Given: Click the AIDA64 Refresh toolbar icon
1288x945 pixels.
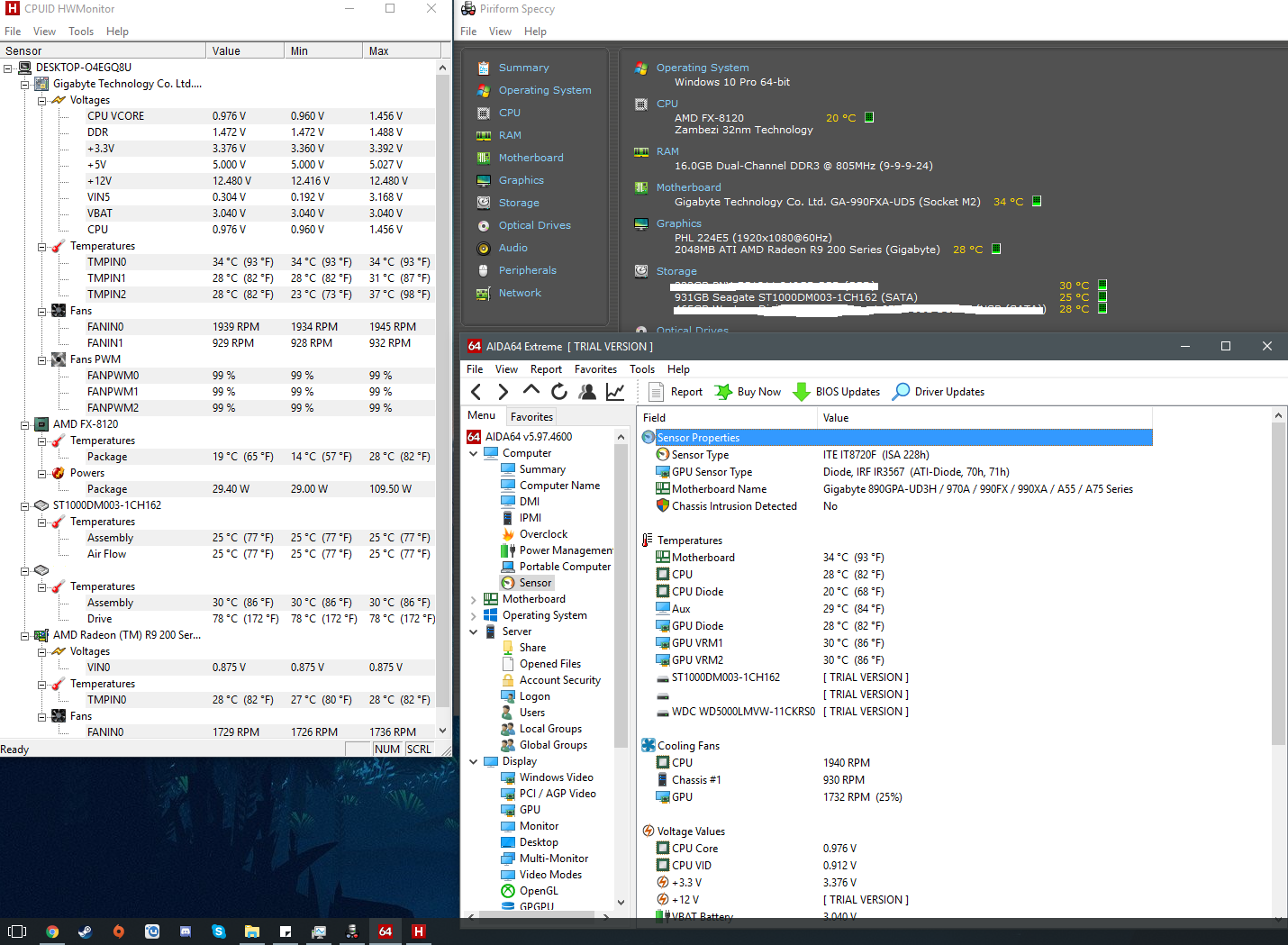Looking at the screenshot, I should 559,392.
